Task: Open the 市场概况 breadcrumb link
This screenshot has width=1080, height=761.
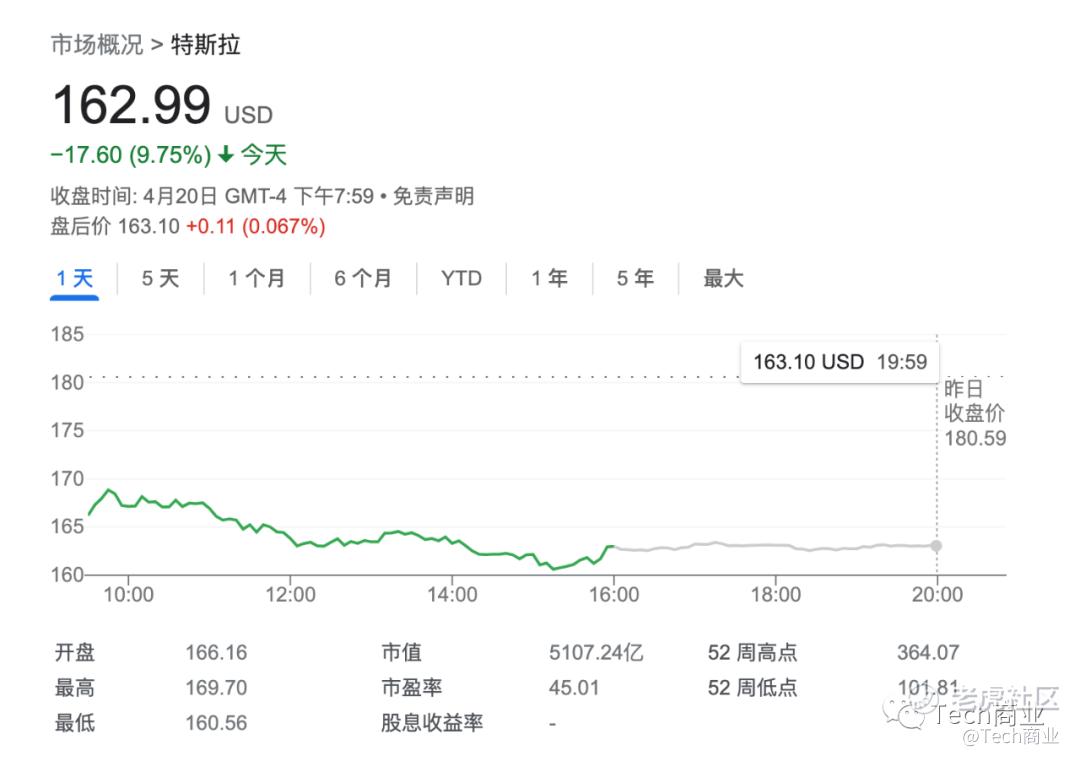Action: [96, 45]
